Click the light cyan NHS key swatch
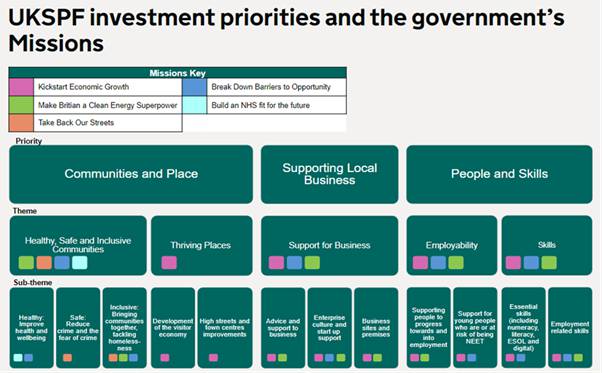The width and height of the screenshot is (602, 373). click(x=194, y=105)
